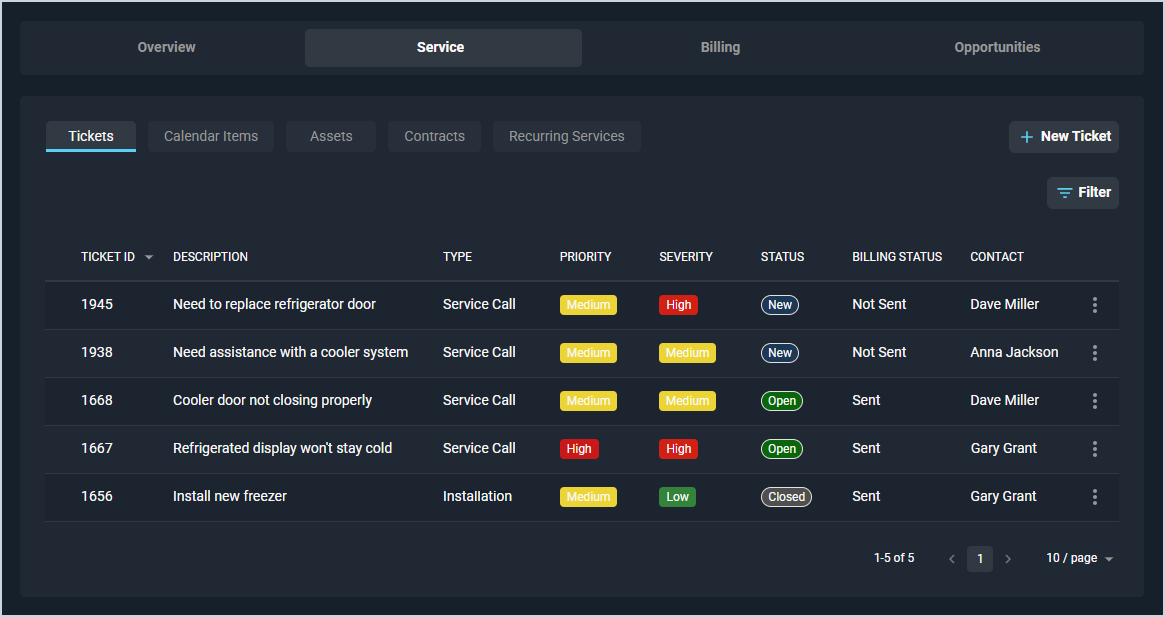Image resolution: width=1165 pixels, height=617 pixels.
Task: Click Not Sent billing status of ticket 1938
Action: point(879,352)
